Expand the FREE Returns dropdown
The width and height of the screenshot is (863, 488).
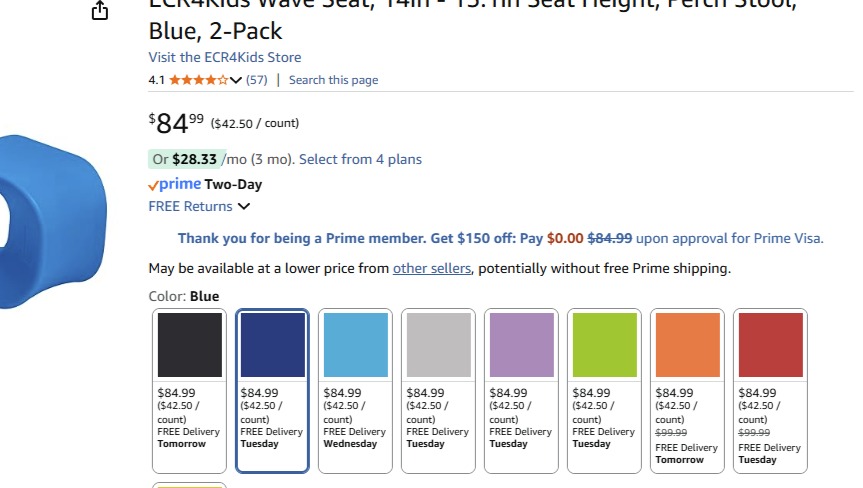(243, 207)
